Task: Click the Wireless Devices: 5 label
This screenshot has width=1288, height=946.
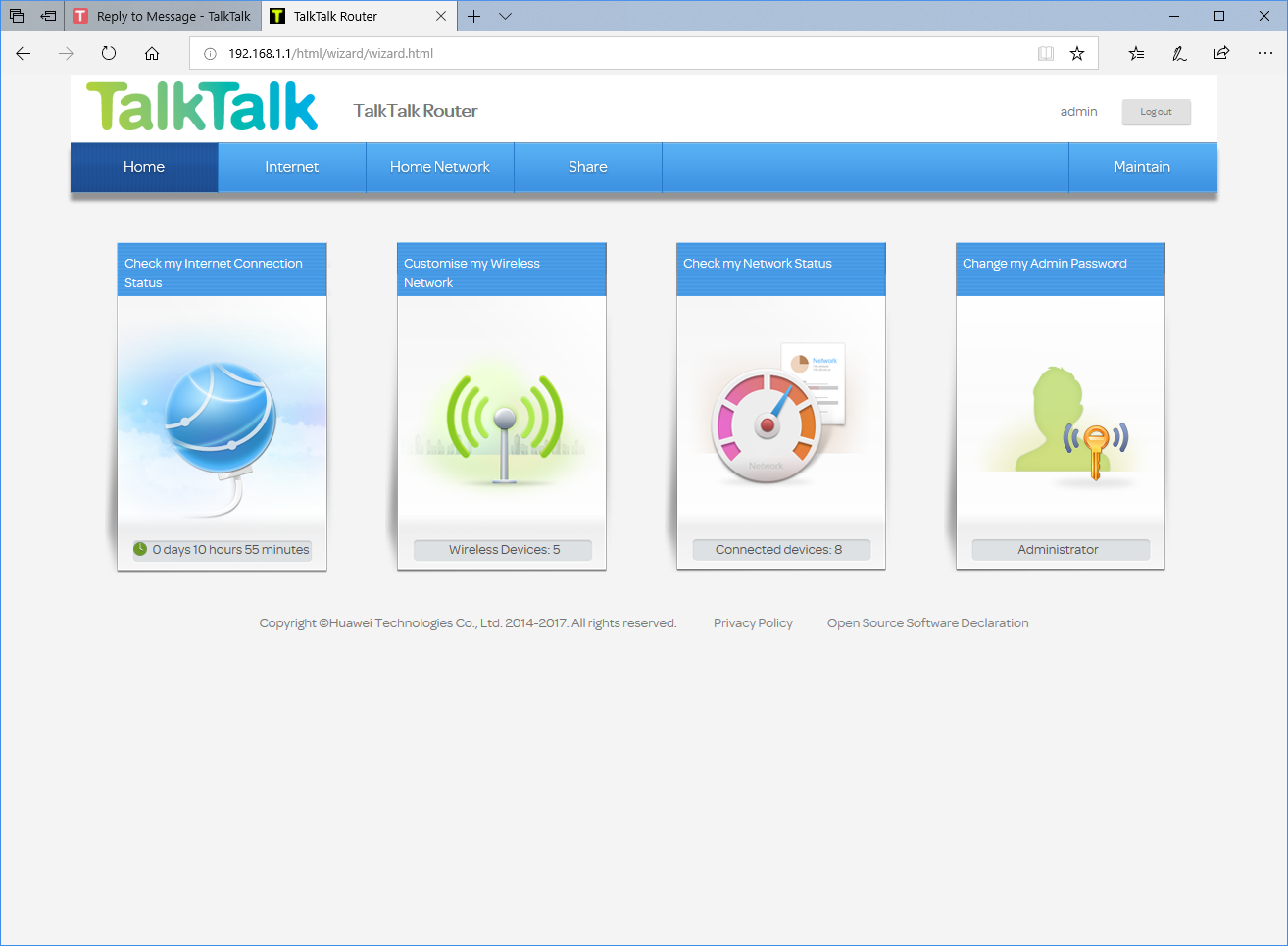Action: point(501,549)
